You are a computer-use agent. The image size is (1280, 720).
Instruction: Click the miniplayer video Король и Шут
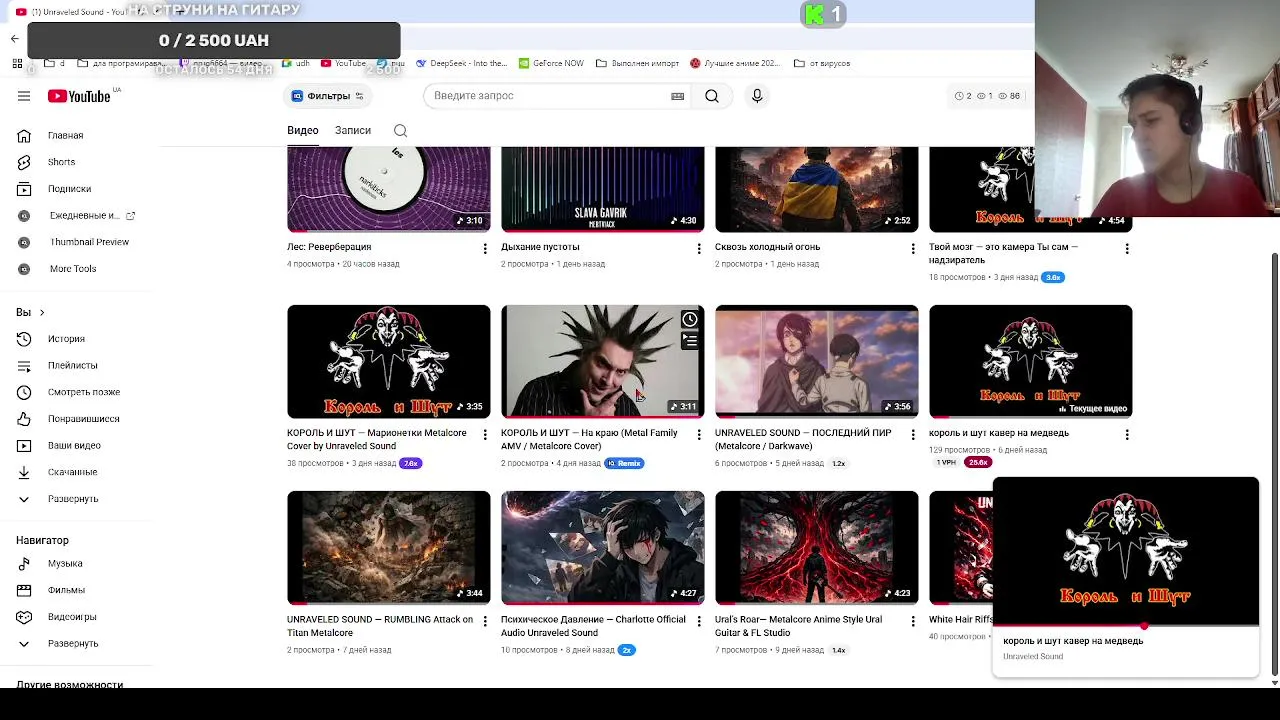click(1126, 551)
